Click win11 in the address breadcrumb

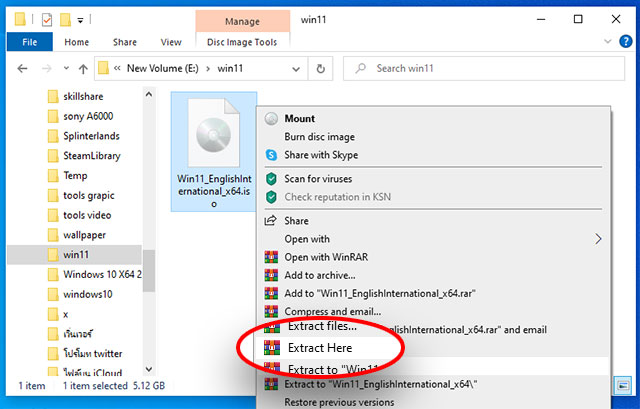point(230,68)
